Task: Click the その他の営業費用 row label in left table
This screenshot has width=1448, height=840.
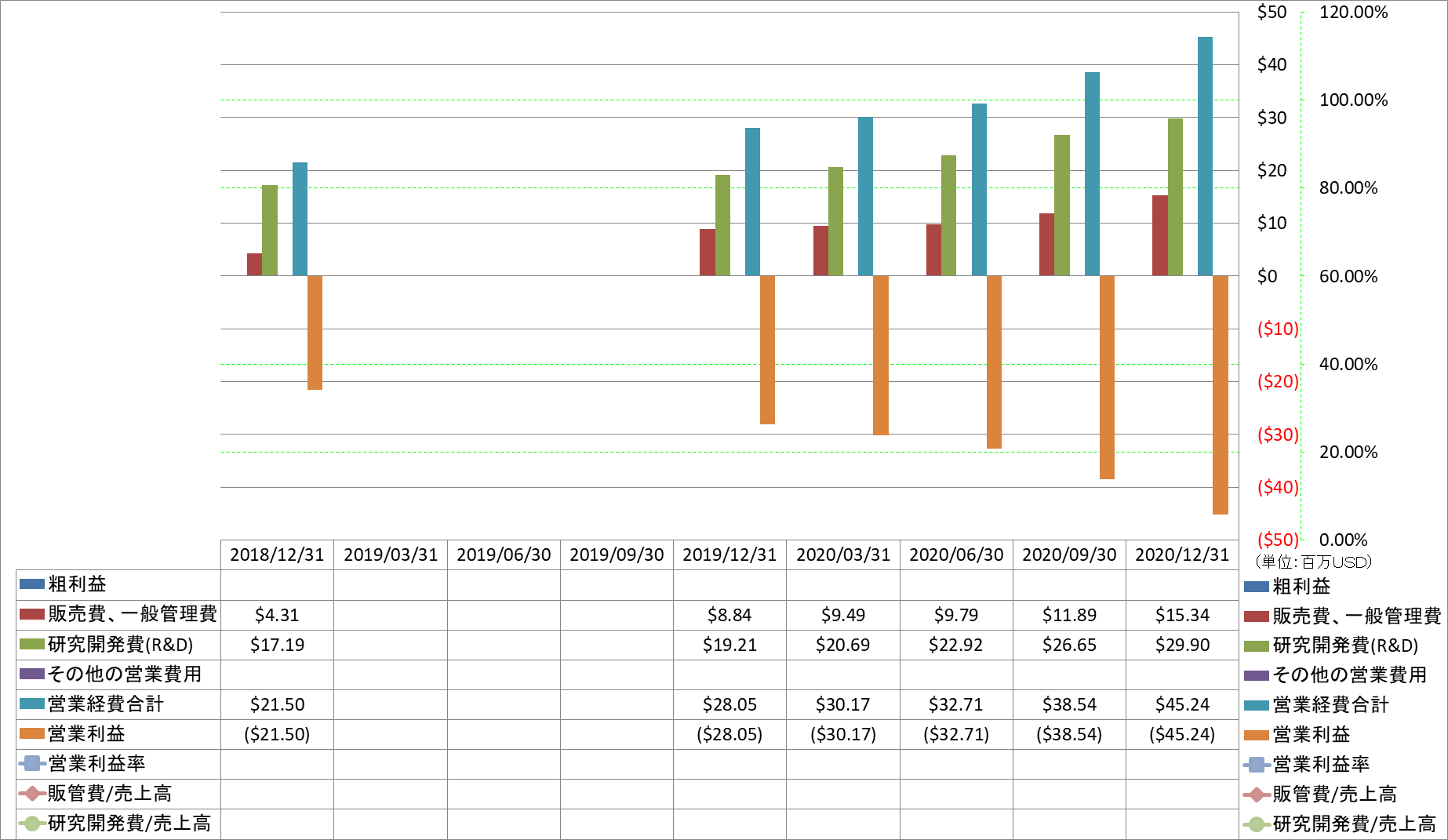Action: click(x=125, y=674)
